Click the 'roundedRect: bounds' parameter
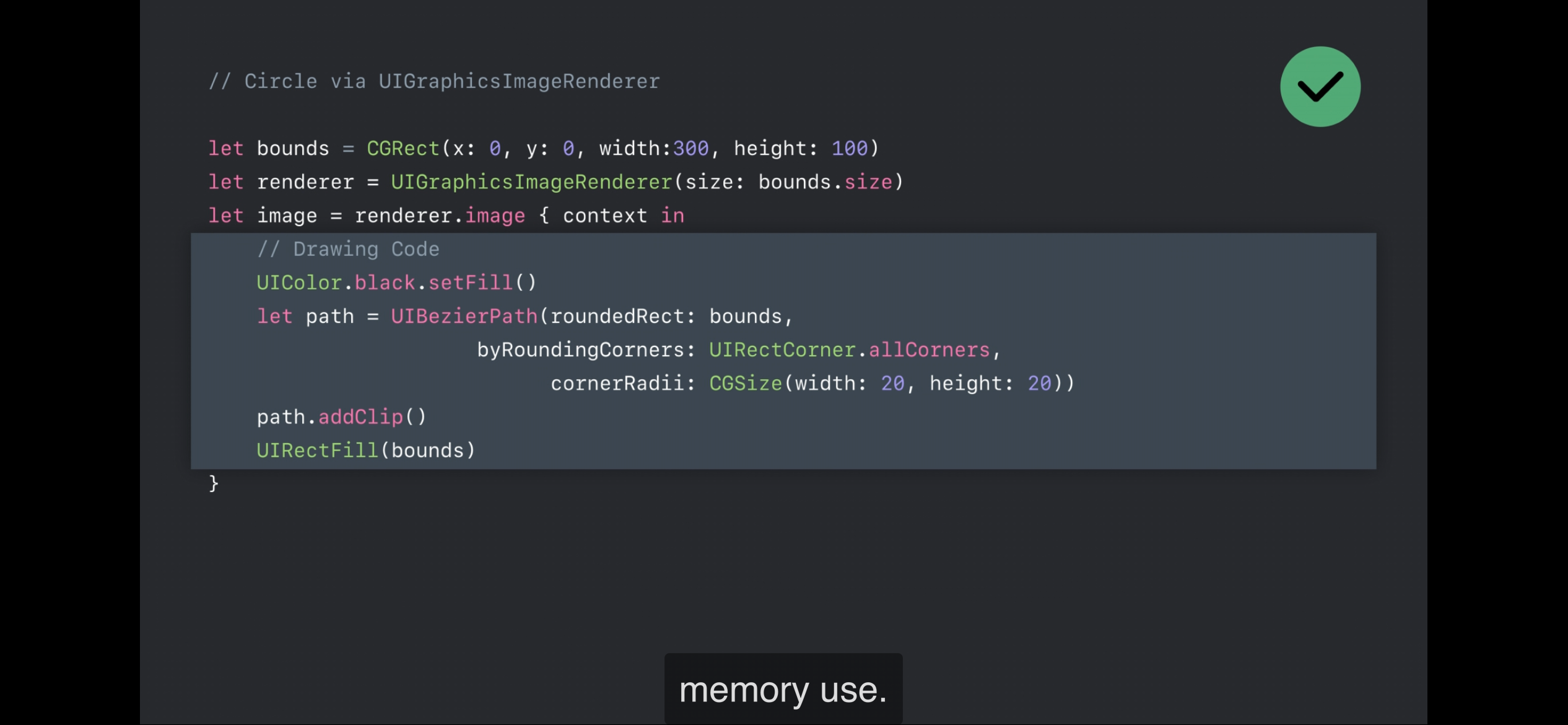Screen dimensions: 1568x725 666,317
